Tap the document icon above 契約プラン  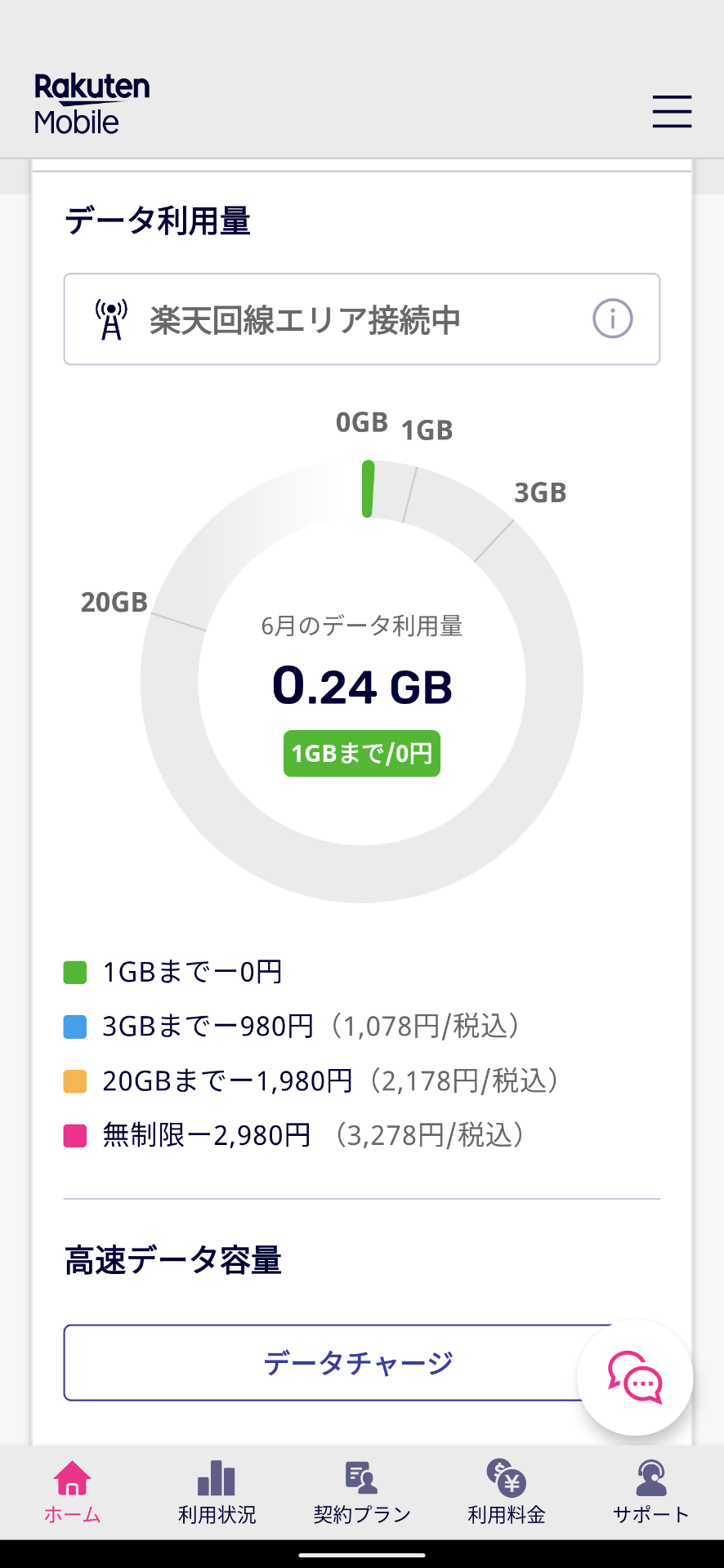coord(360,1478)
